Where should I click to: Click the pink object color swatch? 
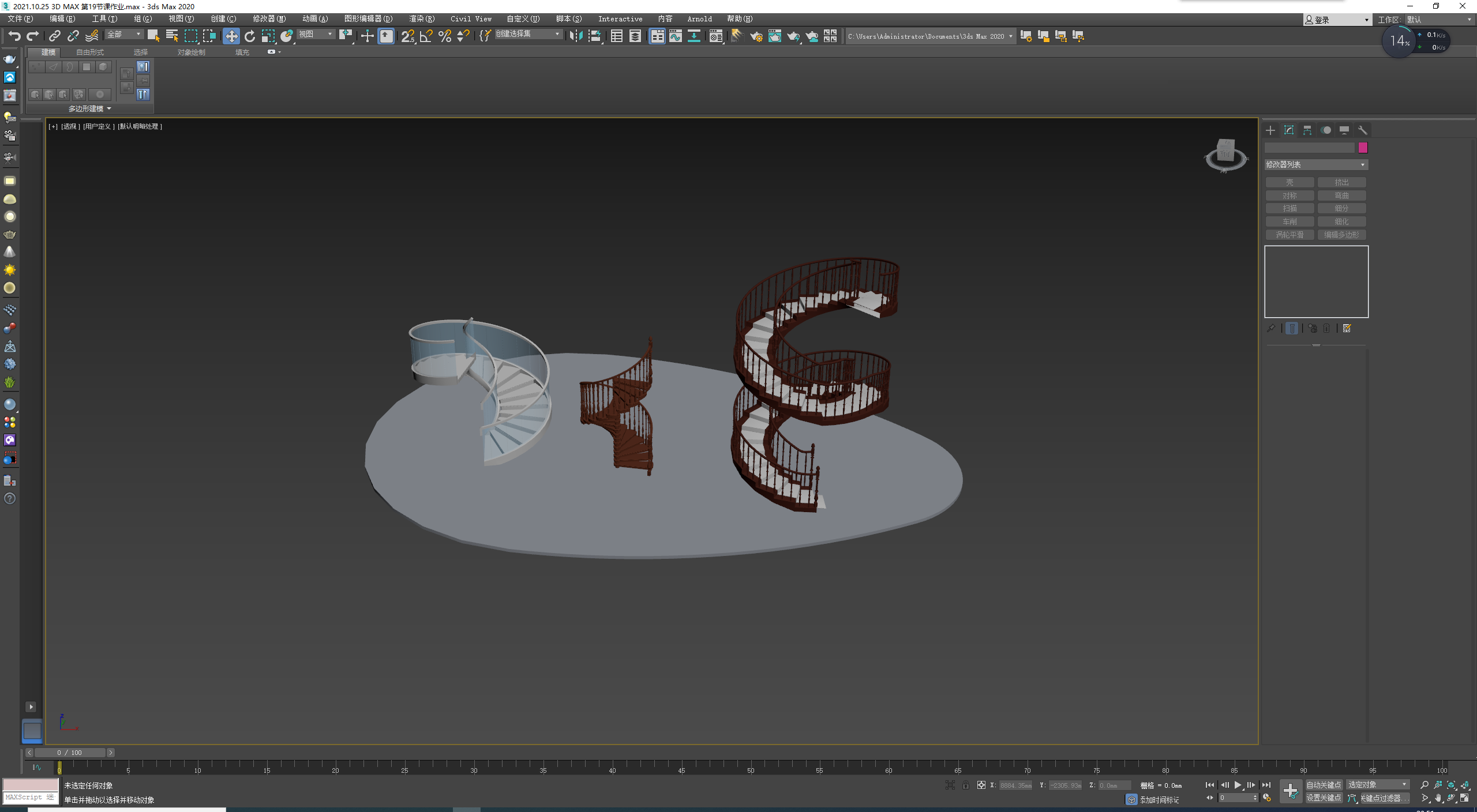pyautogui.click(x=1363, y=148)
